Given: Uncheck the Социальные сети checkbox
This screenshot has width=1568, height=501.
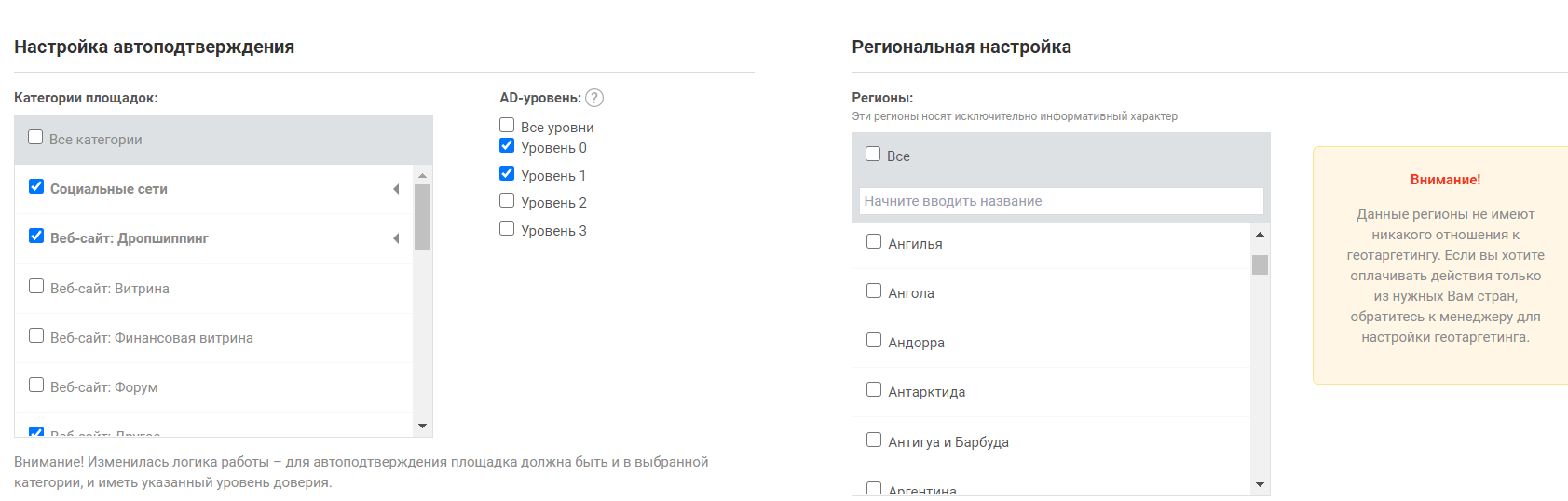Looking at the screenshot, I should pos(36,186).
